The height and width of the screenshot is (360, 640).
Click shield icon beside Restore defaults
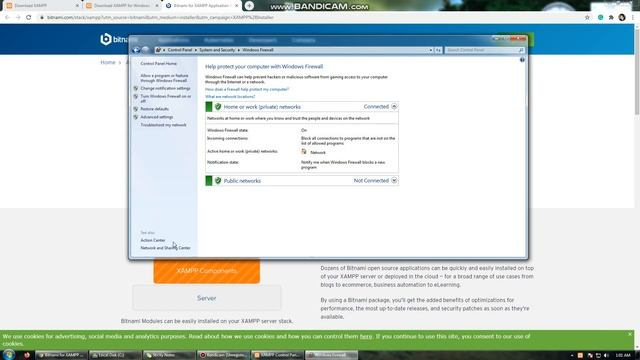click(x=136, y=109)
